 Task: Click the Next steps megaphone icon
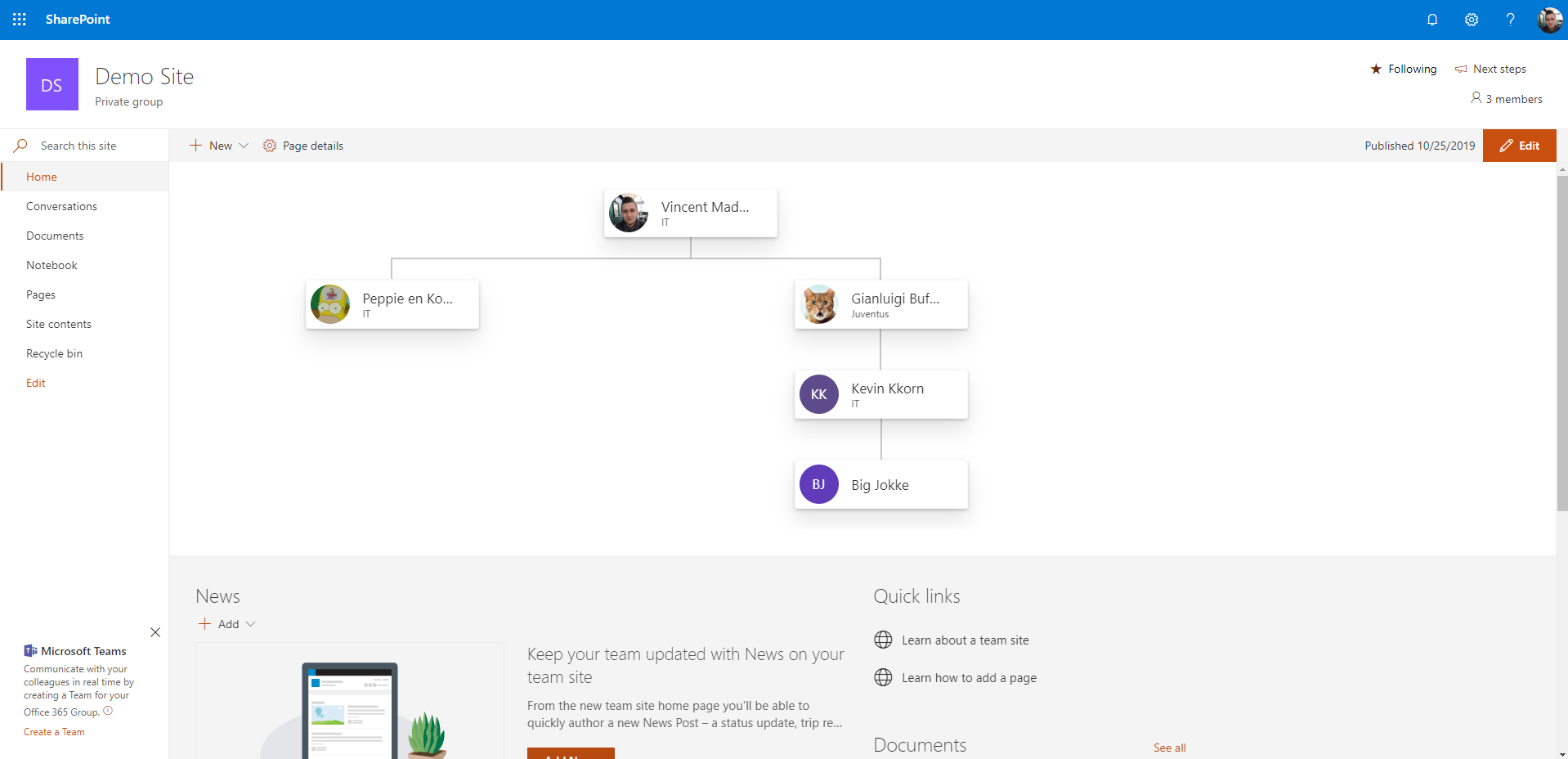click(x=1461, y=70)
